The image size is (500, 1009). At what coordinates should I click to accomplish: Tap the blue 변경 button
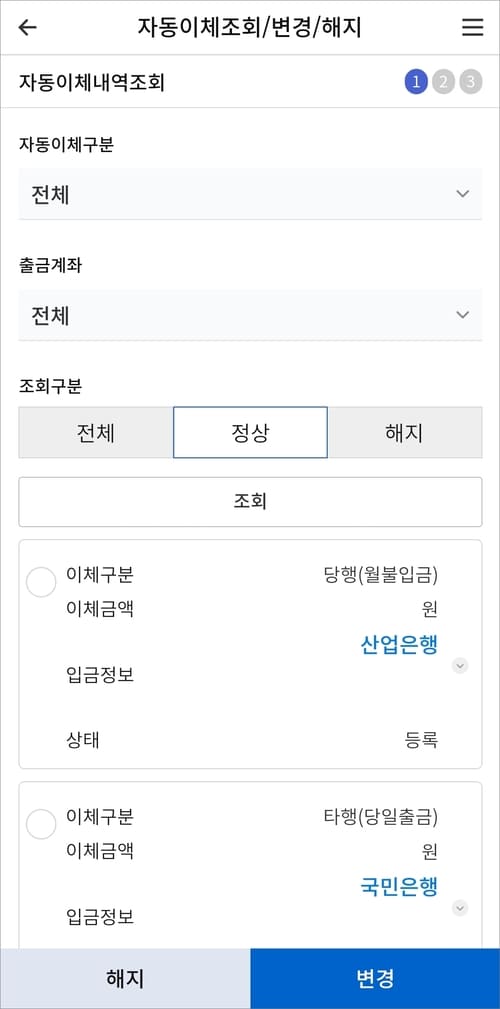tap(375, 979)
